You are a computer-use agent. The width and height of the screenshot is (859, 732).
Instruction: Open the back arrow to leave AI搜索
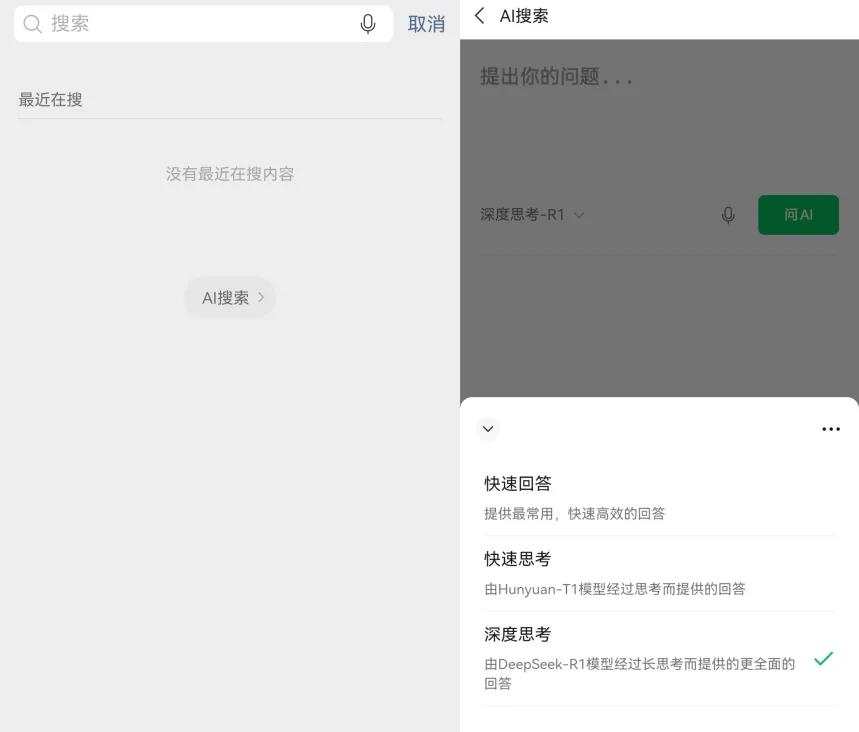pyautogui.click(x=477, y=16)
